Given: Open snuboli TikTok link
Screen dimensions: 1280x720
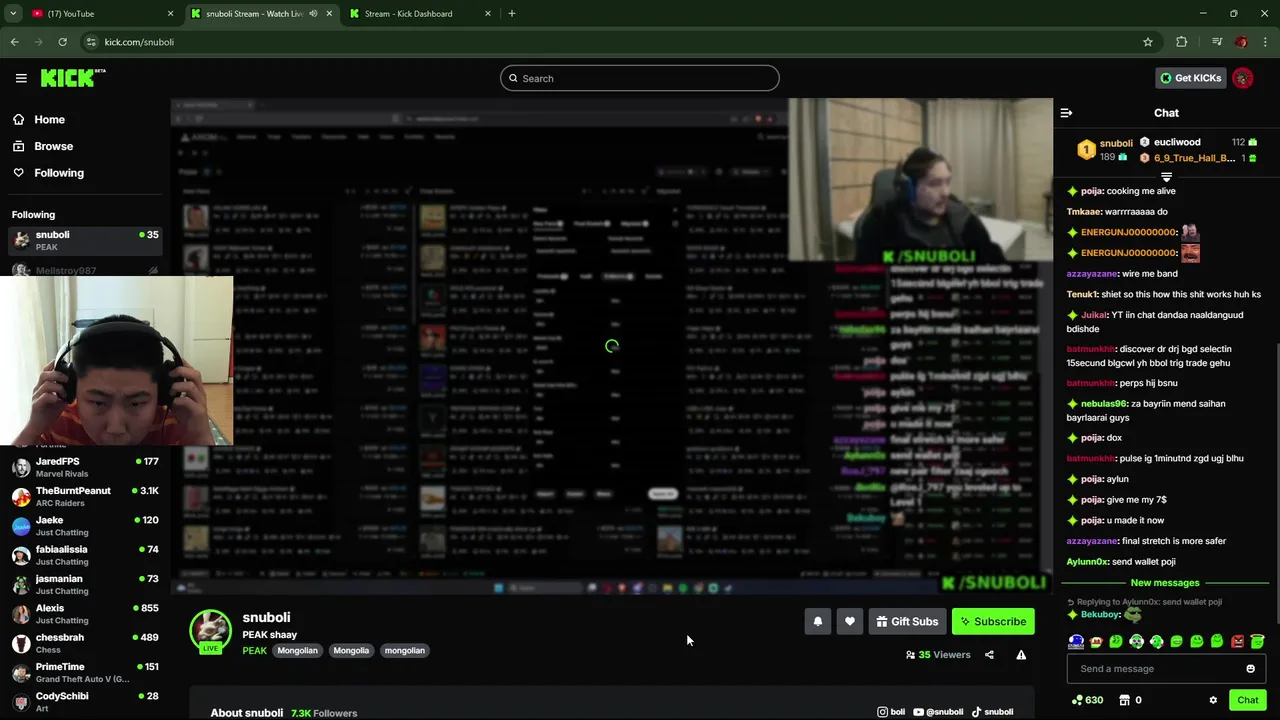Looking at the screenshot, I should point(993,712).
